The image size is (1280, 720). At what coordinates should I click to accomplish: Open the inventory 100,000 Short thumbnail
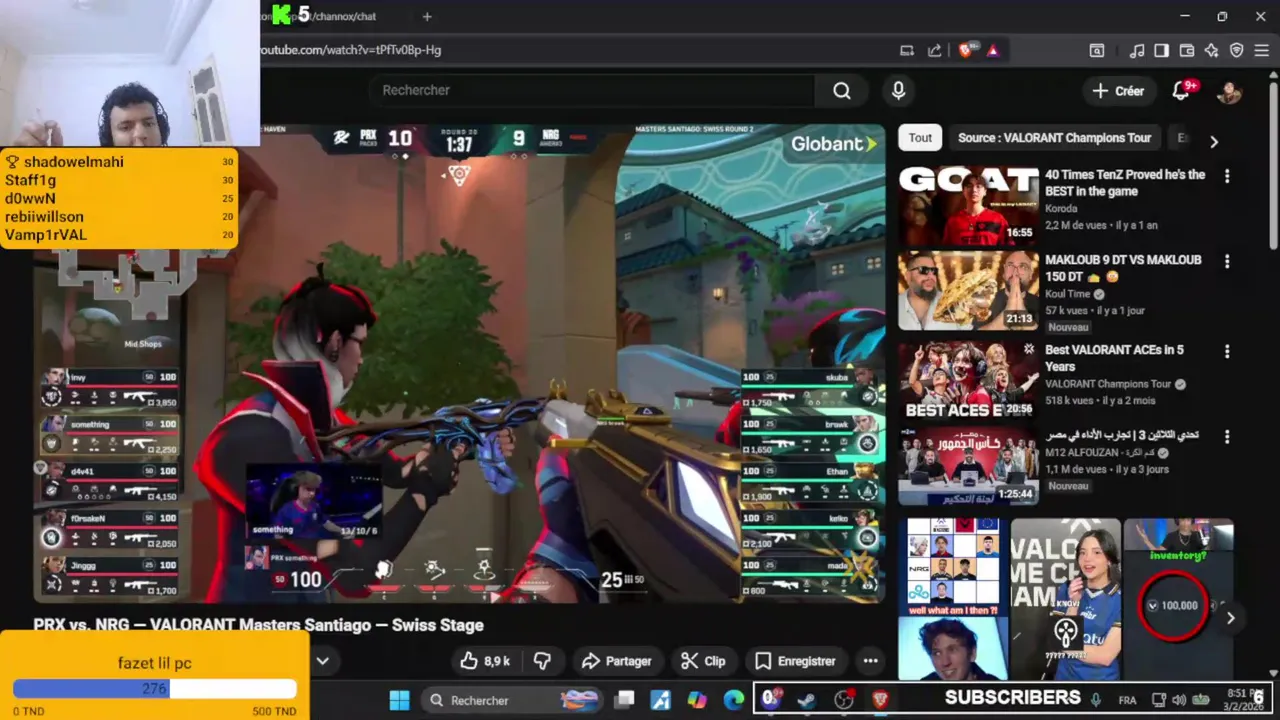1178,599
